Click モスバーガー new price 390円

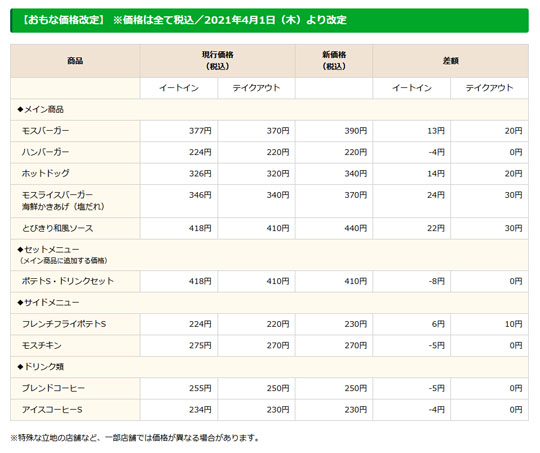(x=356, y=131)
